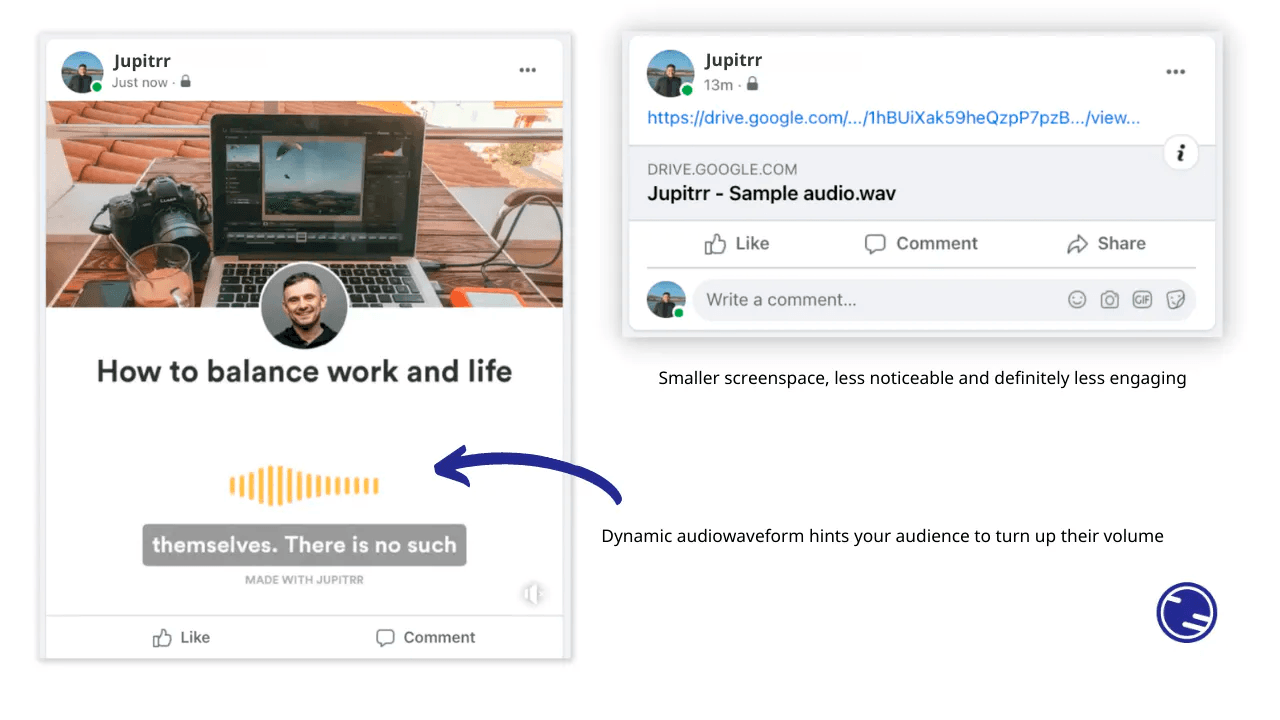The height and width of the screenshot is (720, 1280).
Task: Click the info 'i' icon on link preview
Action: tap(1181, 153)
